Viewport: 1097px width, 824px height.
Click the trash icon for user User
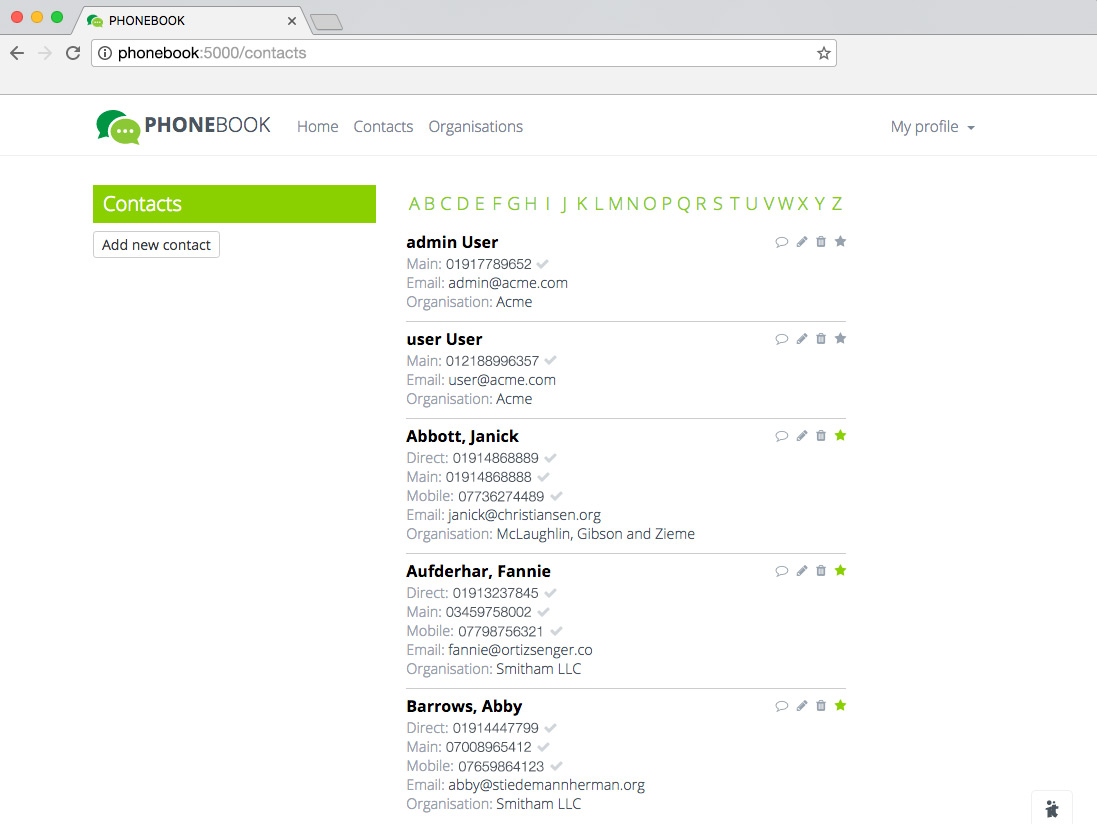coord(821,339)
